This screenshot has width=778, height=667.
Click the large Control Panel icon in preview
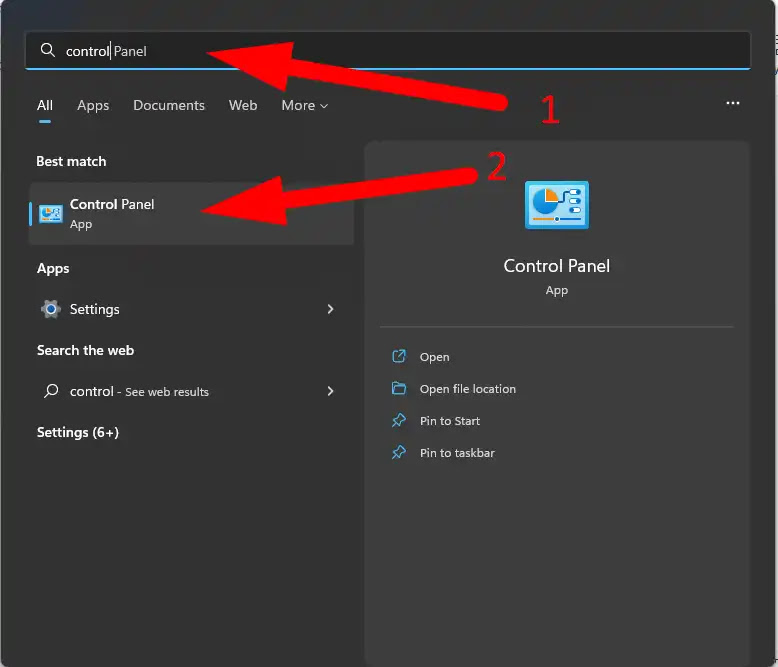click(557, 205)
